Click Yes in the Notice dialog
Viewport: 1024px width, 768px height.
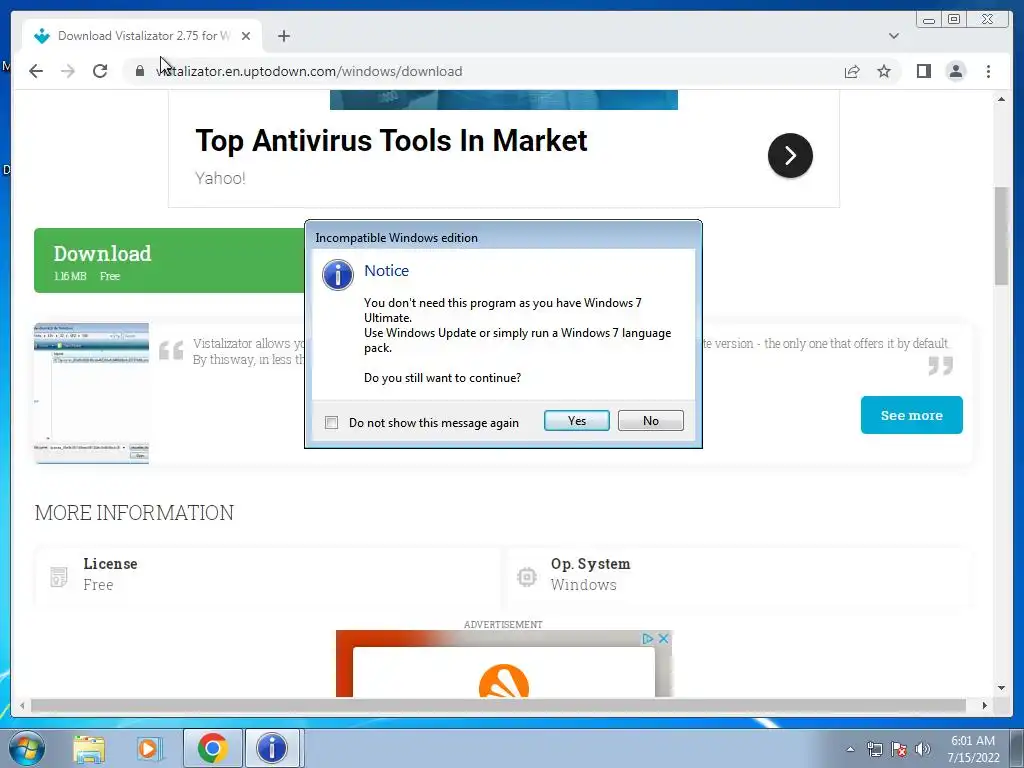coord(577,421)
